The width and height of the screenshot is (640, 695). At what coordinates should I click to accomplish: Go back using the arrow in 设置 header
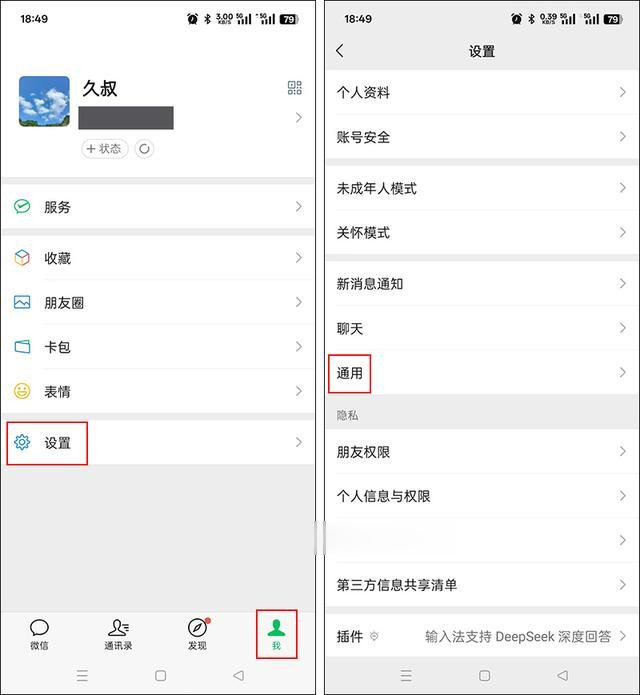[340, 51]
